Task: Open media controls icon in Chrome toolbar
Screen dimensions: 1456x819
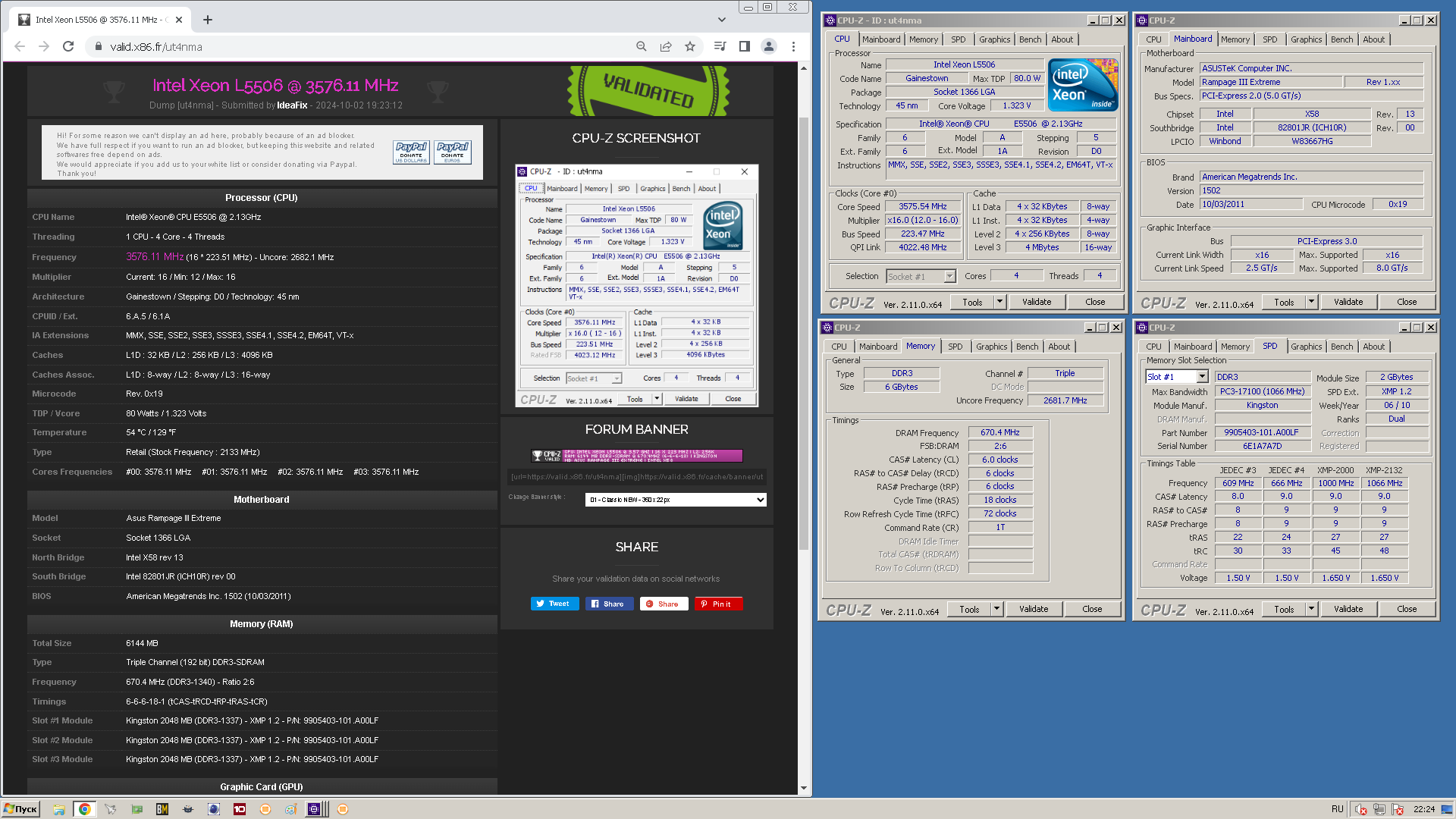Action: [720, 46]
